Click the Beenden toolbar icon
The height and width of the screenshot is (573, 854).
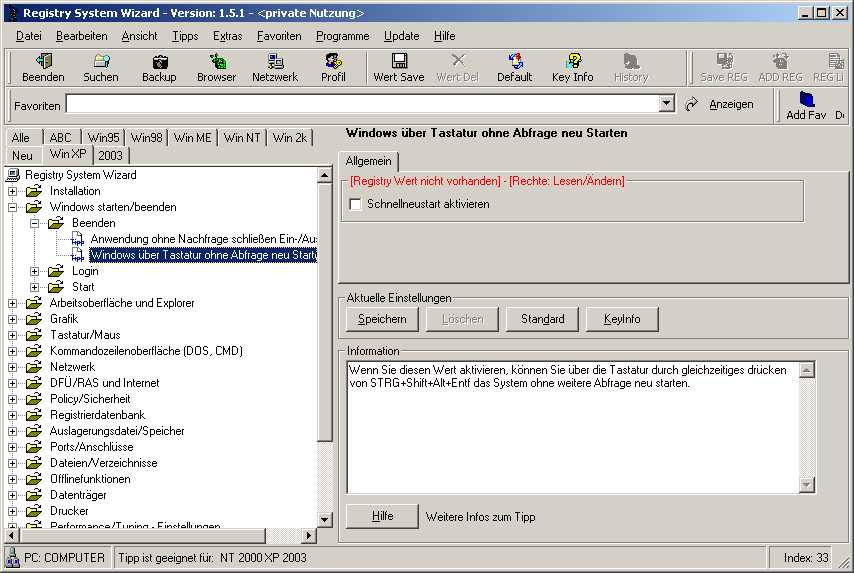(x=43, y=61)
